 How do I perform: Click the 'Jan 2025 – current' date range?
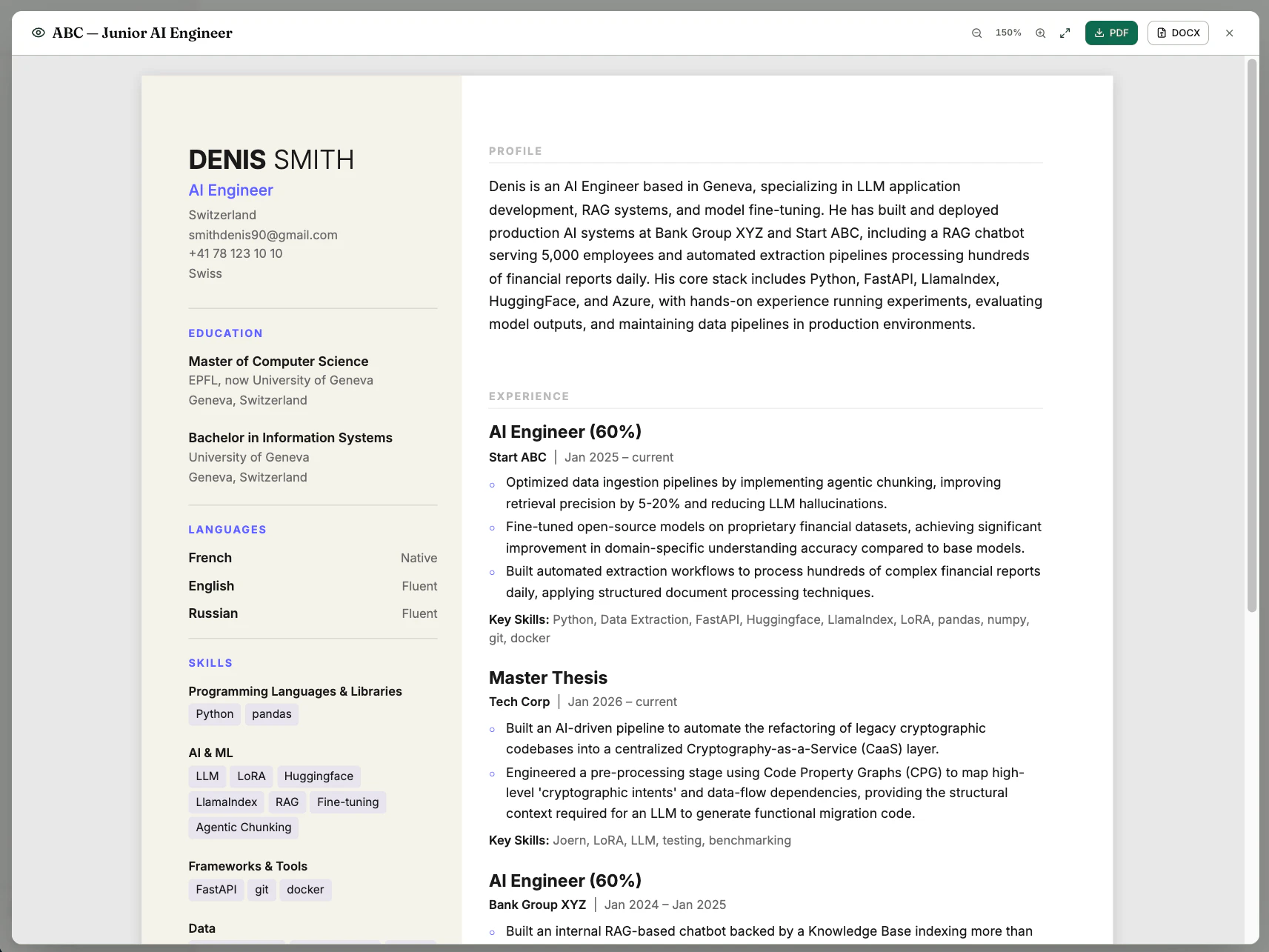619,457
